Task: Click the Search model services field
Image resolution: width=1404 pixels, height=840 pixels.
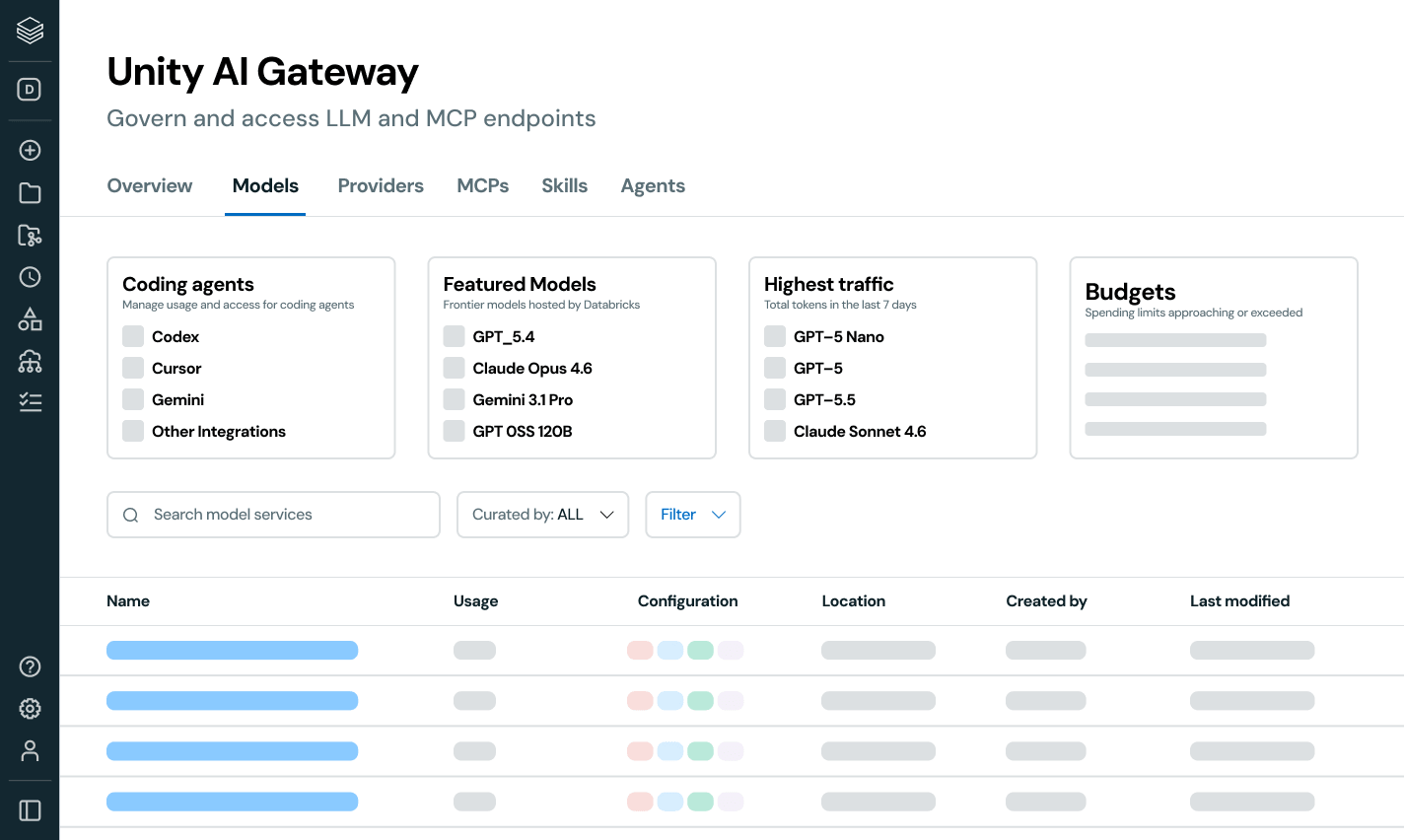Action: [273, 515]
